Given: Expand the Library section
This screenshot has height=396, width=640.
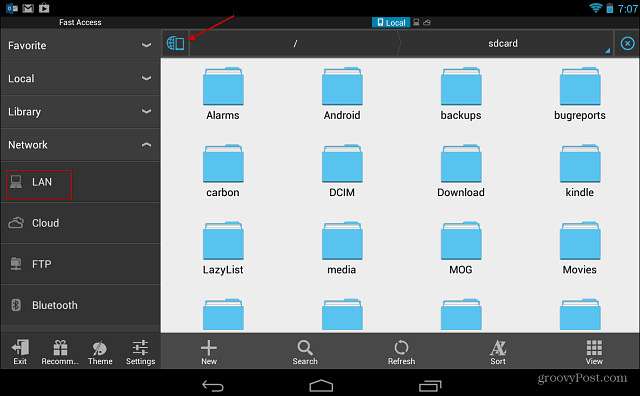Looking at the screenshot, I should click(80, 111).
